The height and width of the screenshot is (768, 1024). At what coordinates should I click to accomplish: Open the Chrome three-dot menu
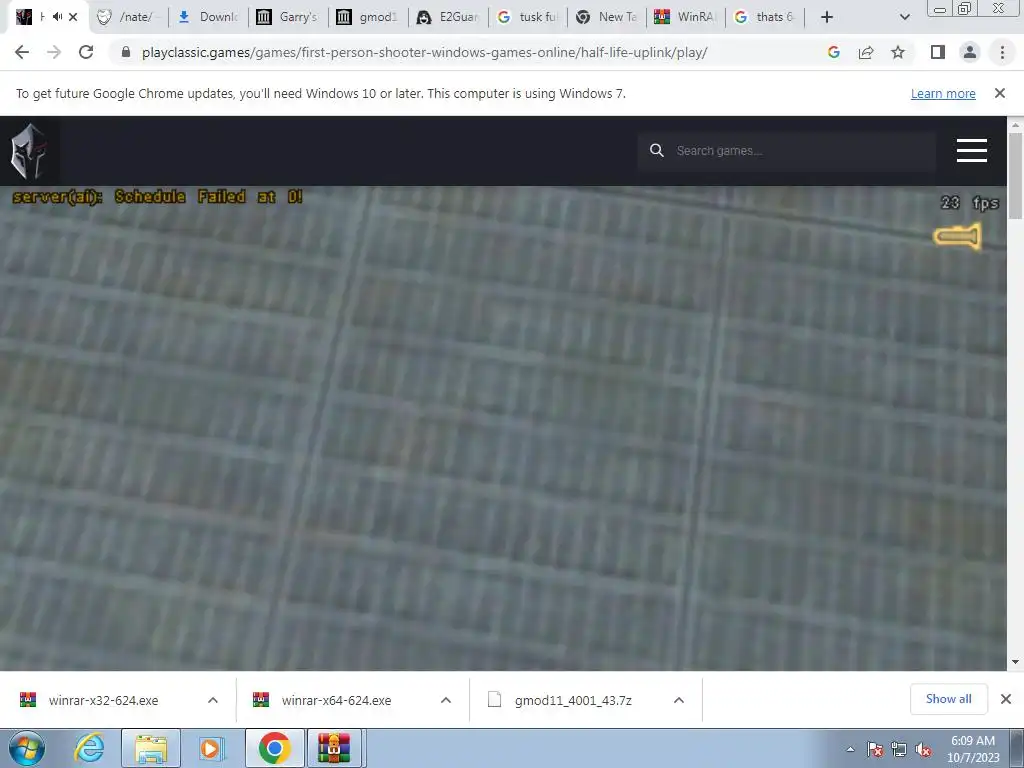coord(1002,52)
